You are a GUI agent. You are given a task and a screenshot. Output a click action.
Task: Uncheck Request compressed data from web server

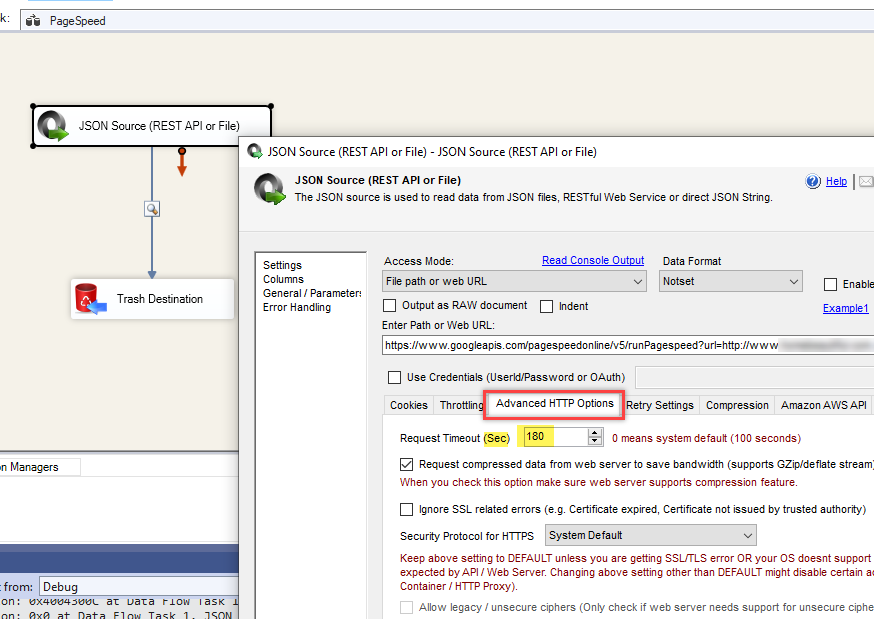[406, 464]
